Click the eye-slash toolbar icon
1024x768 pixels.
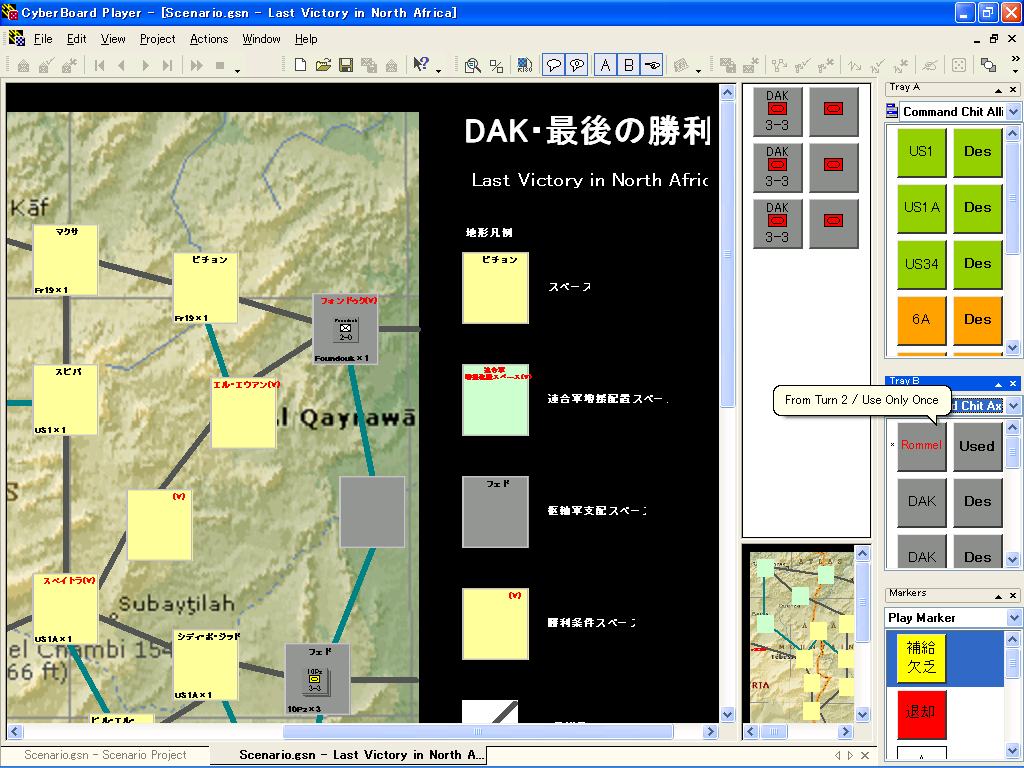point(930,65)
